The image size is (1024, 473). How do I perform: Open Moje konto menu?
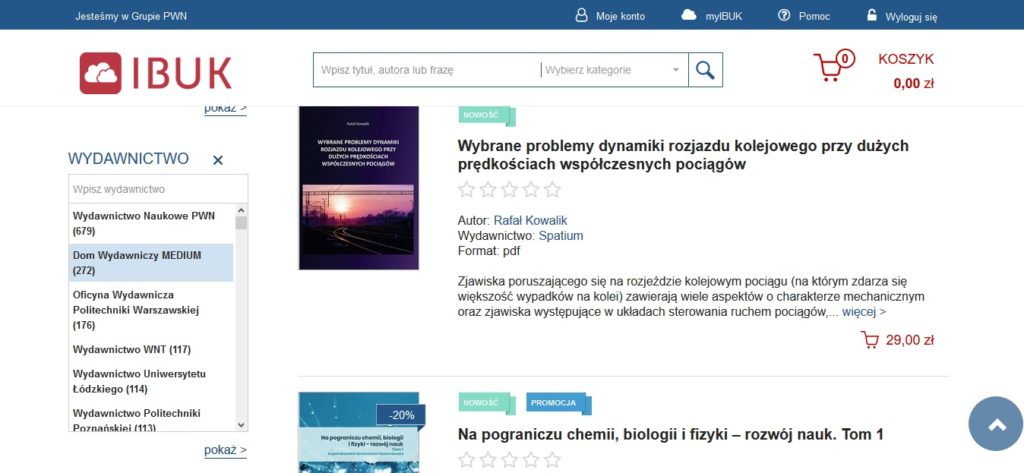click(x=620, y=16)
